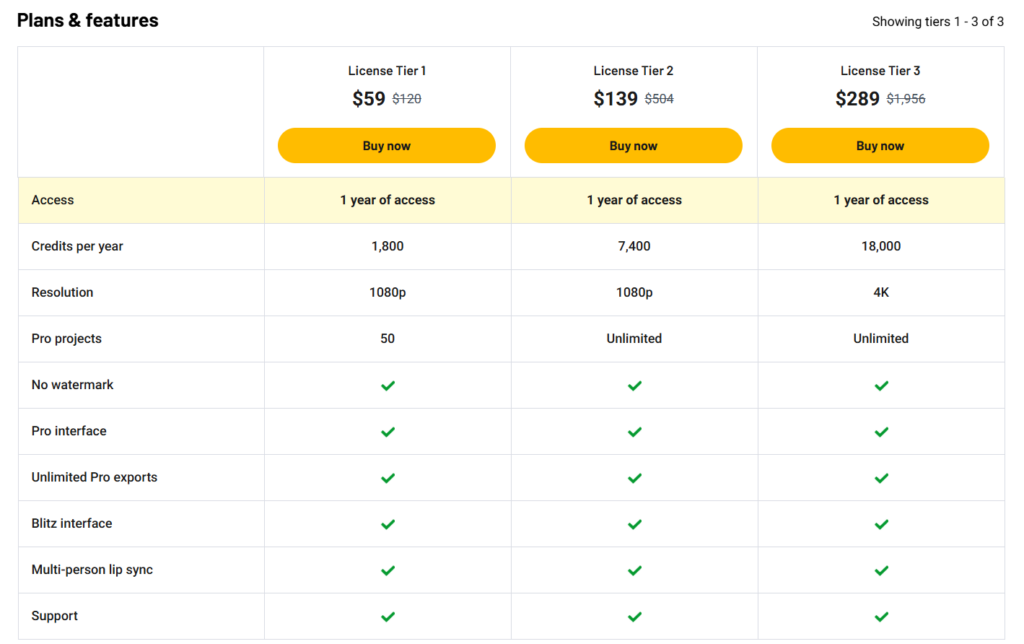Click Buy now for License Tier 1
Screen dimensions: 1024x644
click(x=387, y=146)
